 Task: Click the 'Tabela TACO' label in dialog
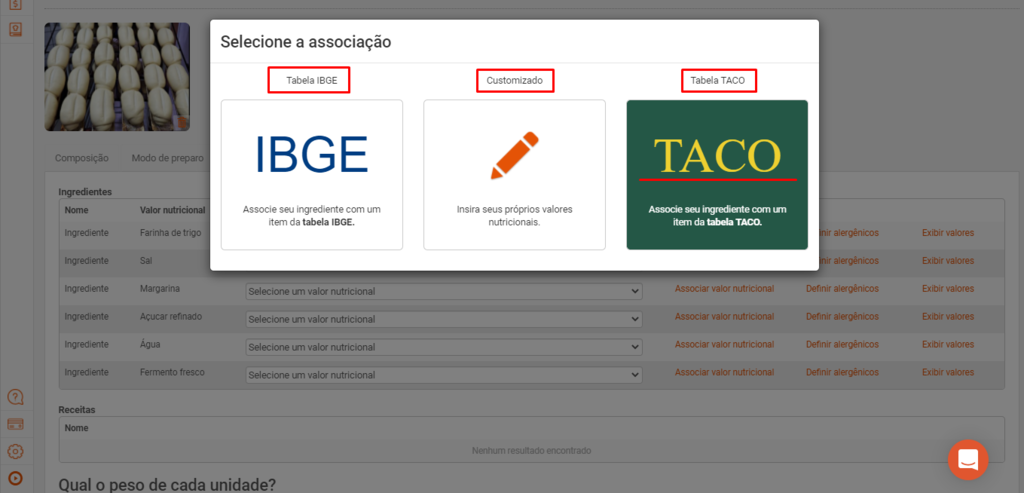[x=717, y=81]
